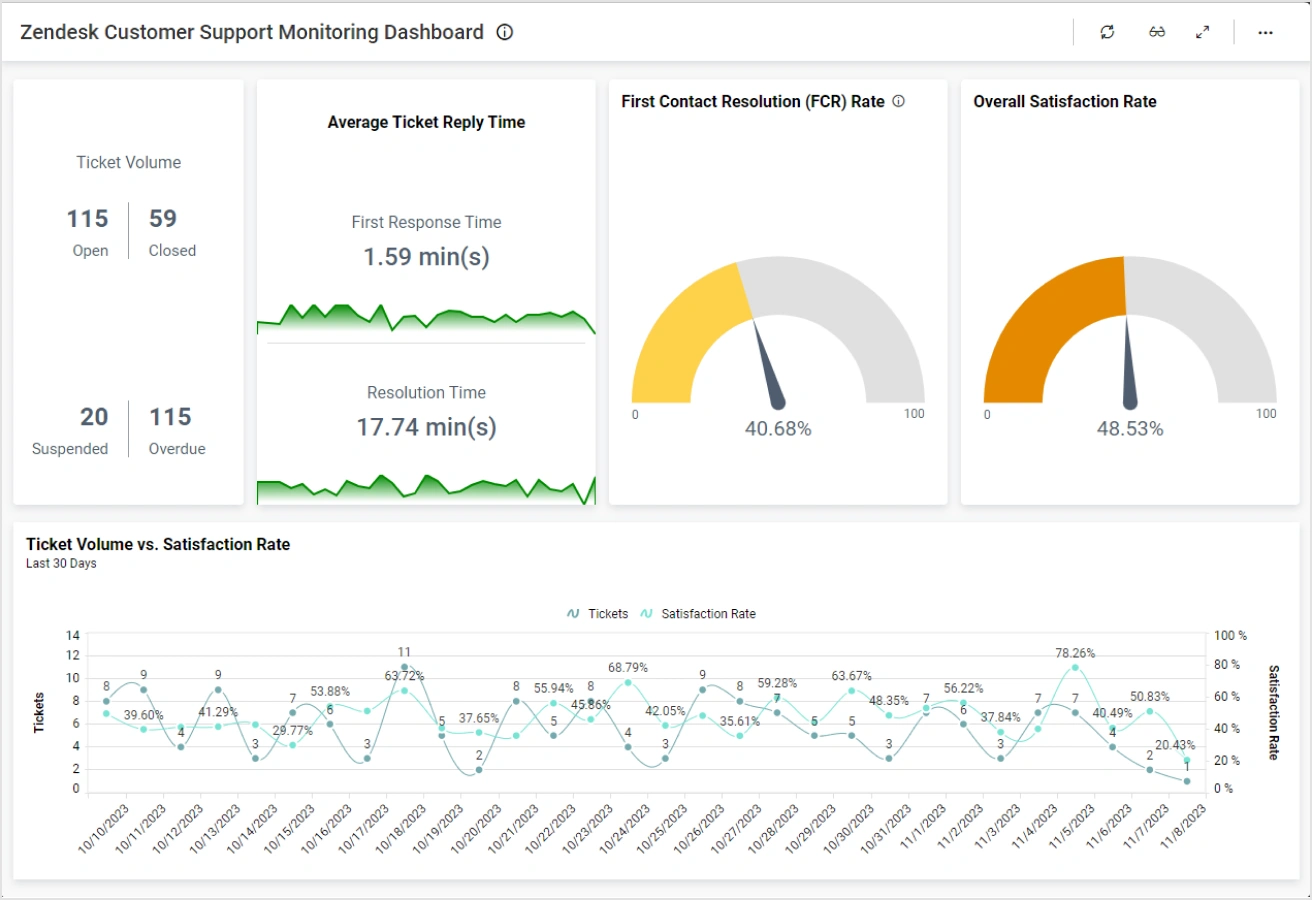Select the Ticket Volume panel title

click(x=128, y=162)
